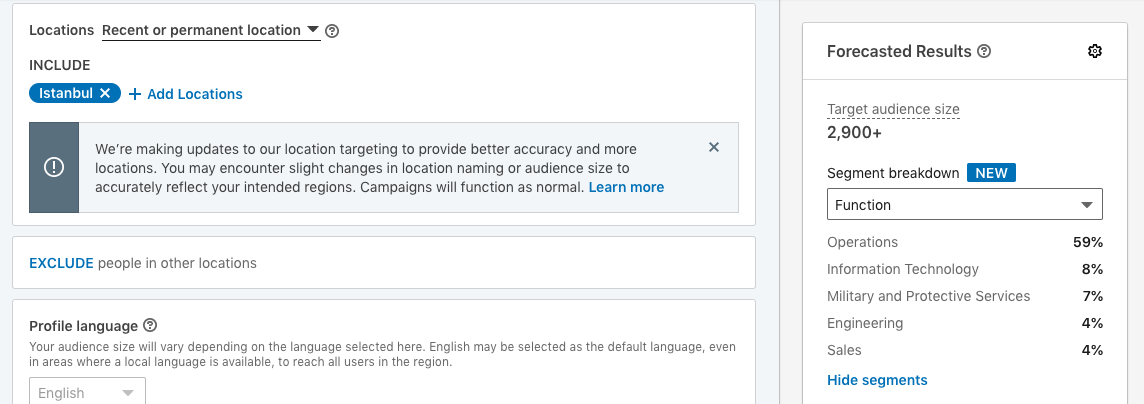Click the plus icon for Add Locations
The image size is (1144, 404).
pyautogui.click(x=135, y=94)
